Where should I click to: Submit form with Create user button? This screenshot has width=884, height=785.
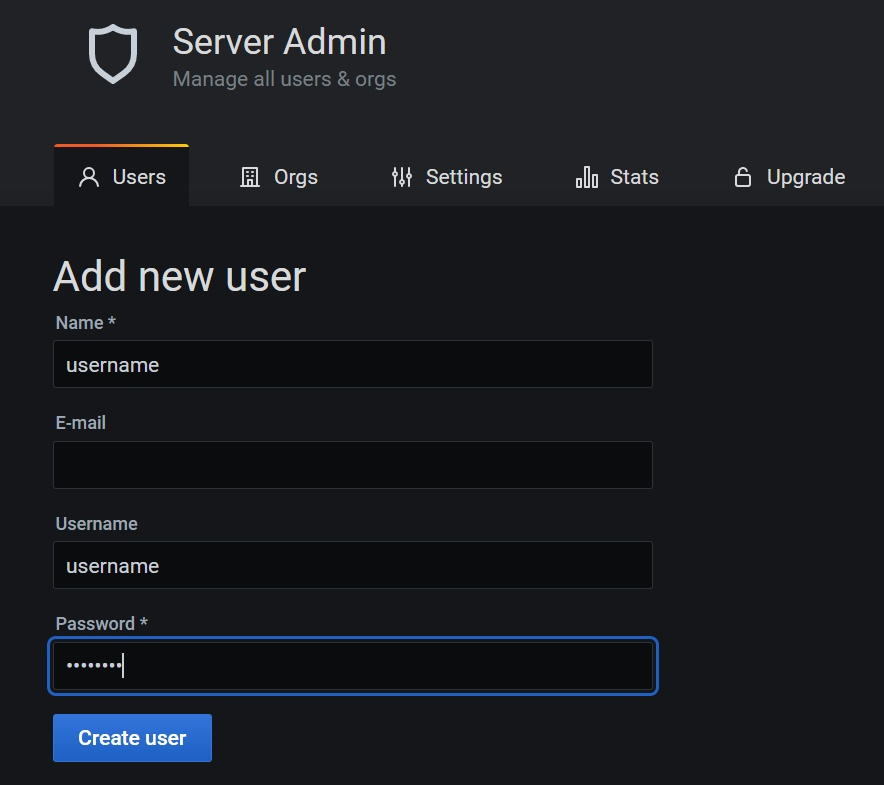[x=132, y=738]
